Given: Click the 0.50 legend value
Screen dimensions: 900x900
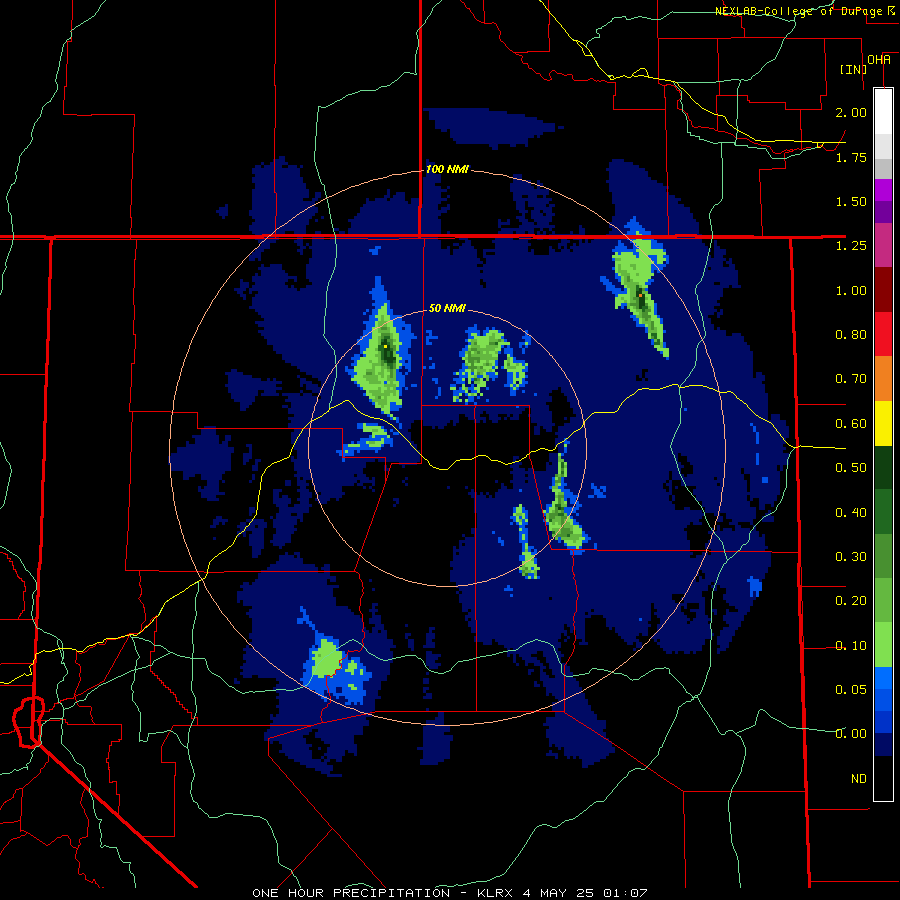Looking at the screenshot, I should click(x=851, y=468).
